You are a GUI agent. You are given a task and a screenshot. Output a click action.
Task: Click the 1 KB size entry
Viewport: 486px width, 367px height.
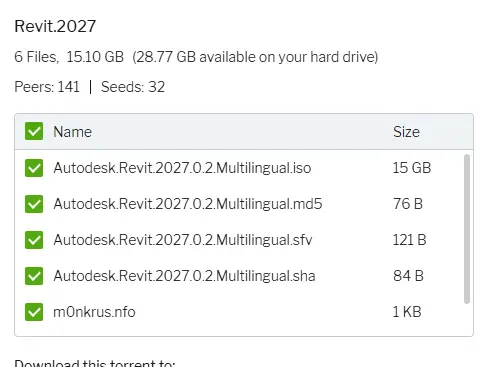point(407,312)
